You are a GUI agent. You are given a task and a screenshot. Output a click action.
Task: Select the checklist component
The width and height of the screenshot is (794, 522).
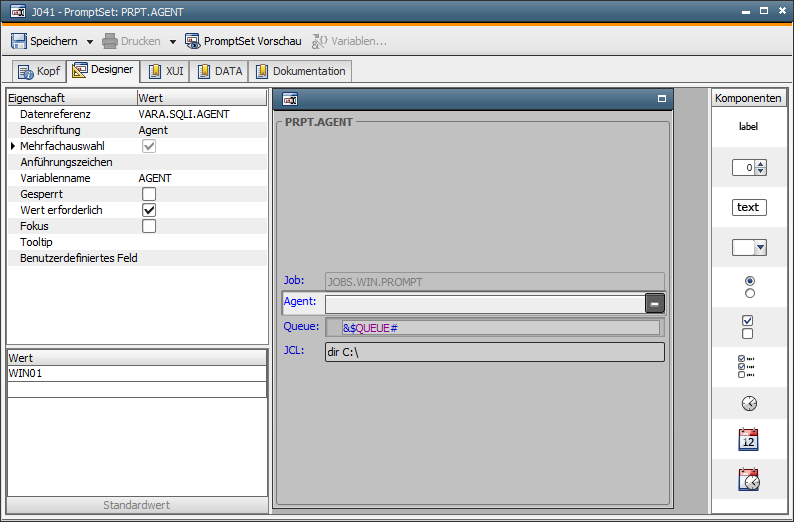pyautogui.click(x=748, y=366)
